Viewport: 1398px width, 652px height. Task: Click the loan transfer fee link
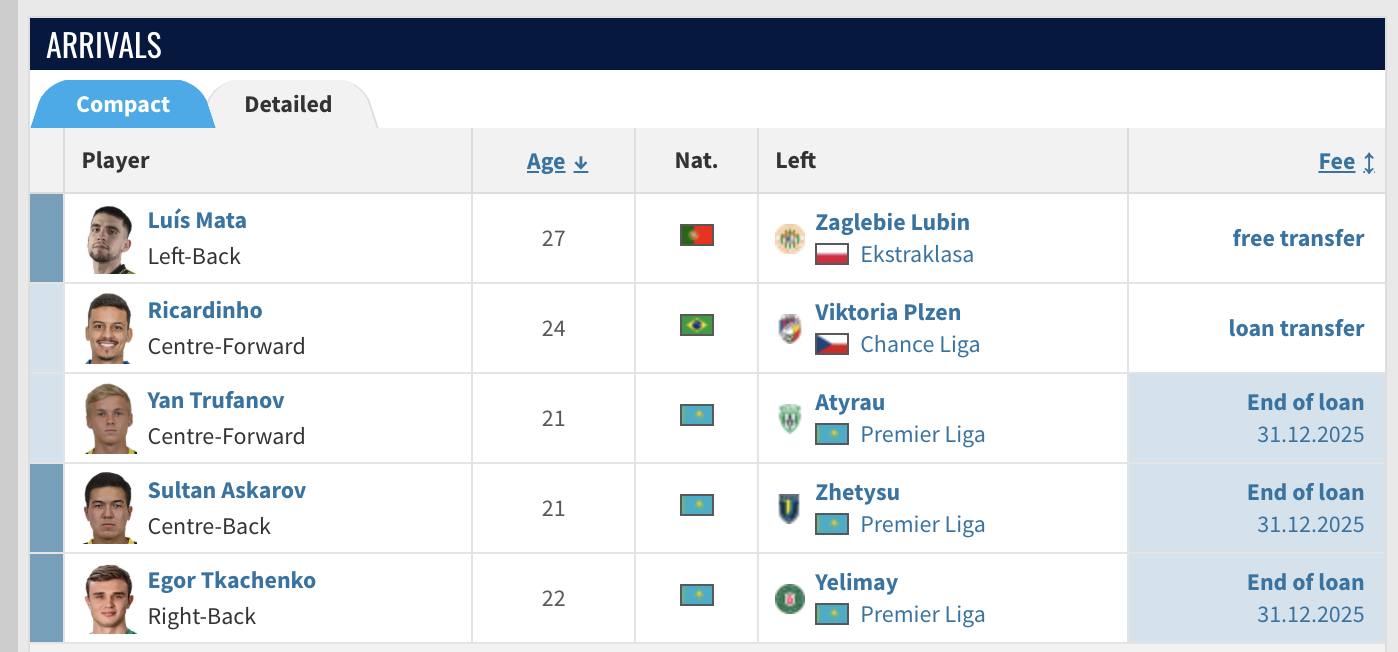1296,328
